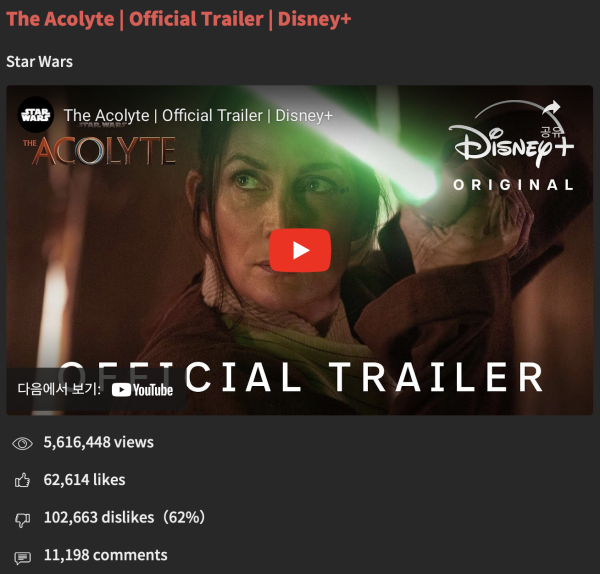Viewport: 600px width, 574px height.
Task: Click the 공유 share label on video
Action: pos(551,132)
